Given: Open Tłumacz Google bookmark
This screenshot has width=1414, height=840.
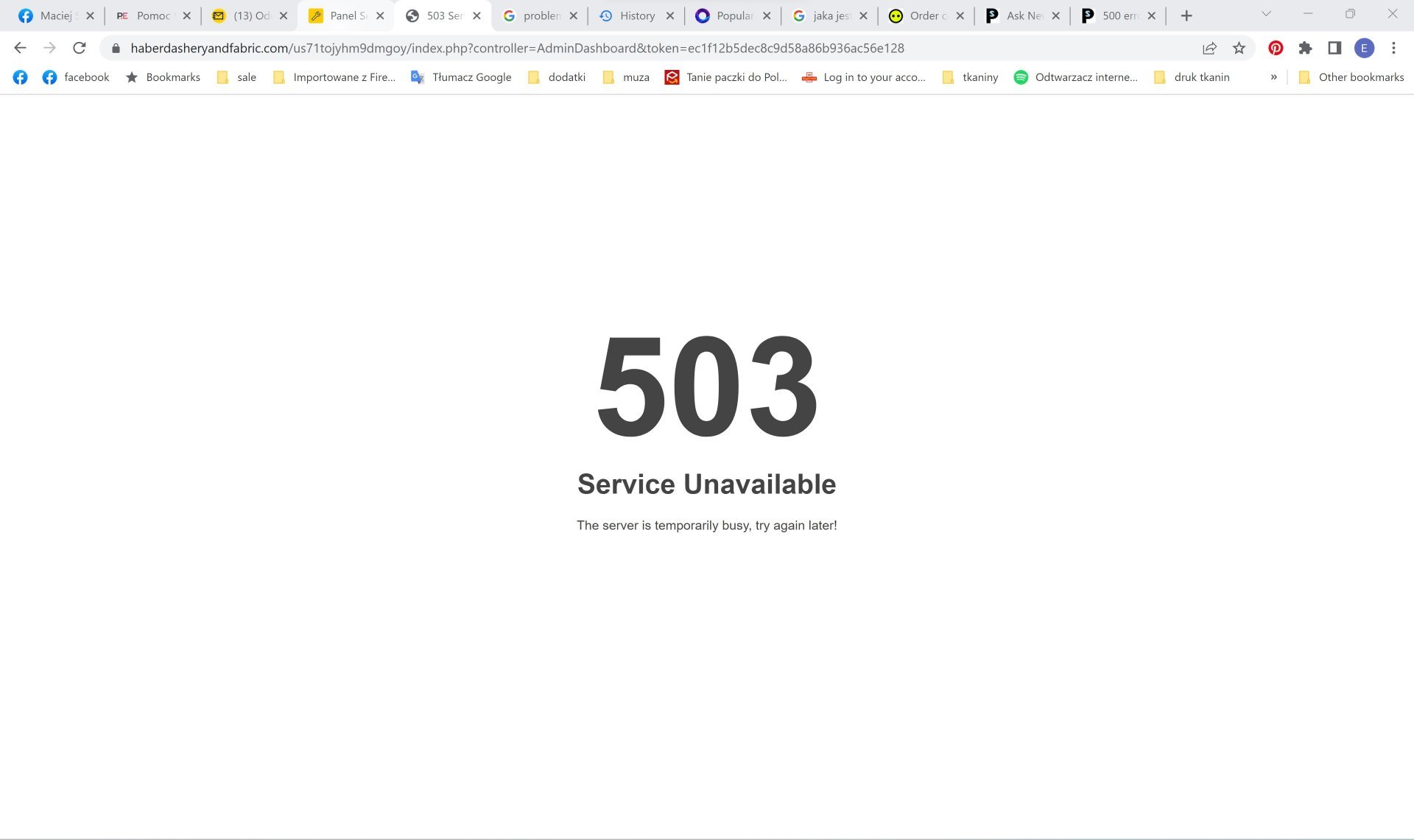Looking at the screenshot, I should click(x=461, y=77).
